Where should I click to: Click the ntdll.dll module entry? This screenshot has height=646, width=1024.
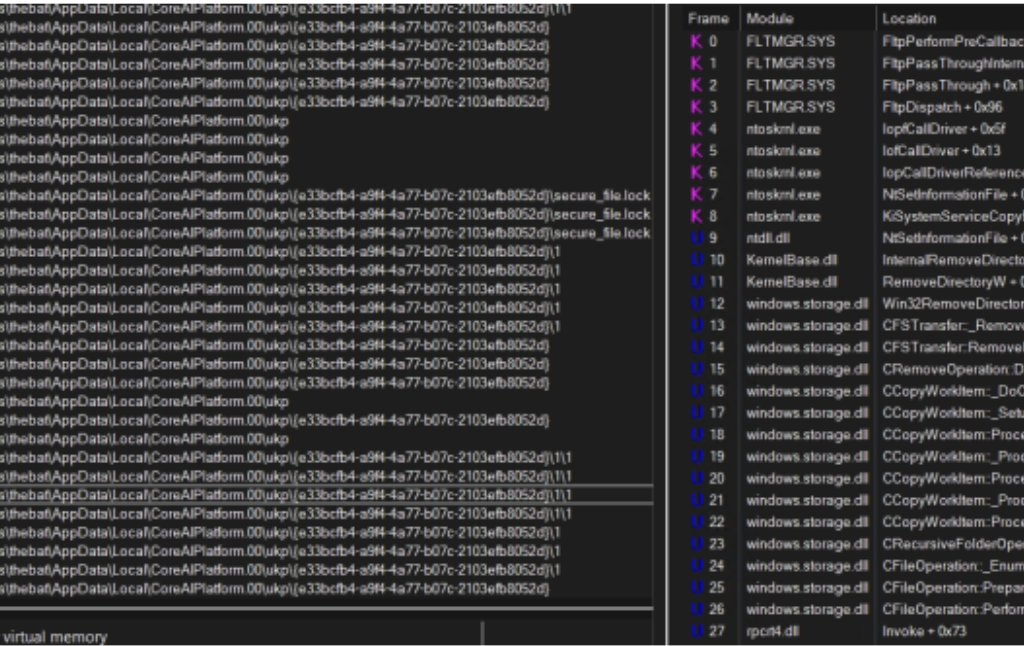pos(768,238)
